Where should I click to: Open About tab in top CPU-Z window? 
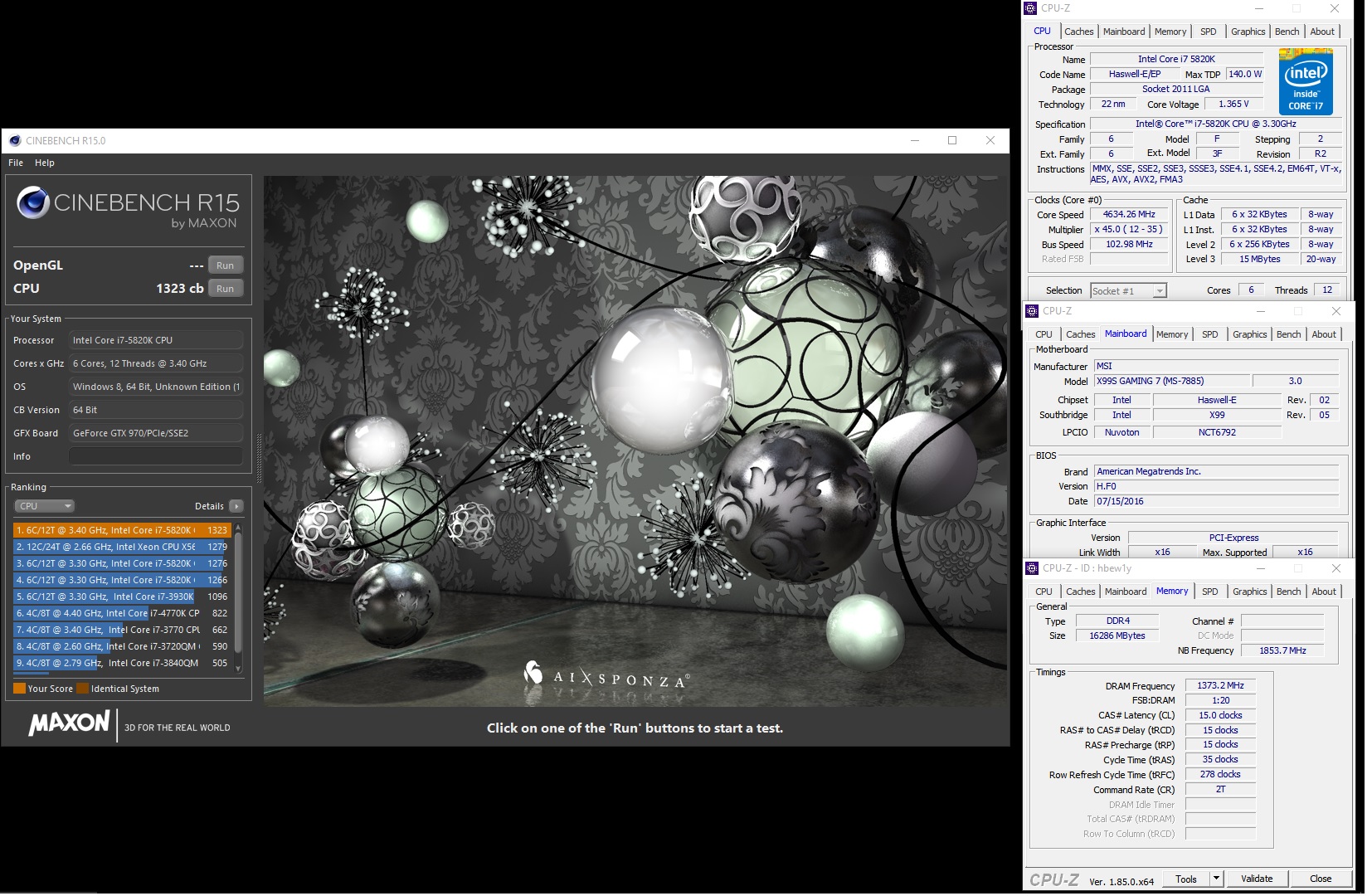[x=1322, y=32]
